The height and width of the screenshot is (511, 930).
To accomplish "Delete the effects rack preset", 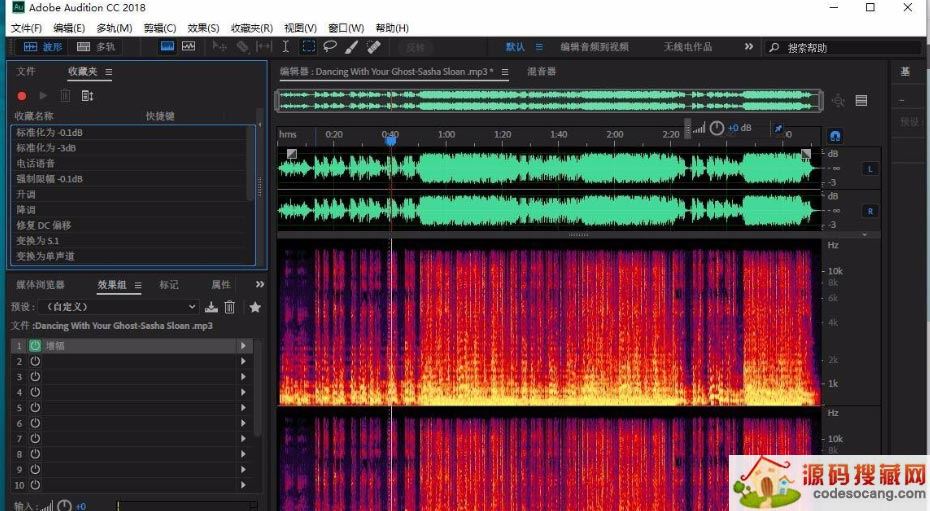I will (x=230, y=307).
